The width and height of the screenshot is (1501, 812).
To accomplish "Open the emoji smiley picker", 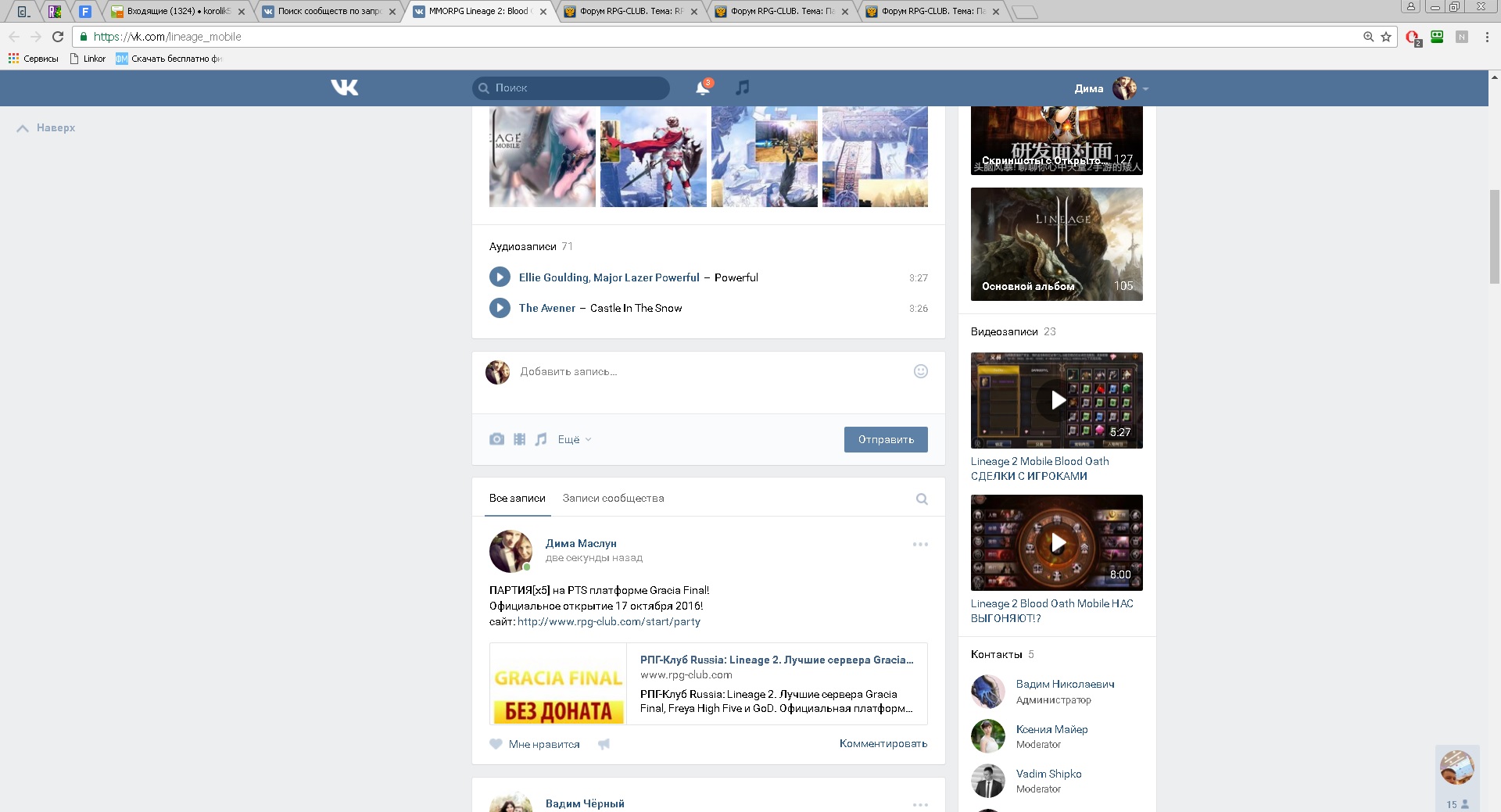I will coord(921,371).
